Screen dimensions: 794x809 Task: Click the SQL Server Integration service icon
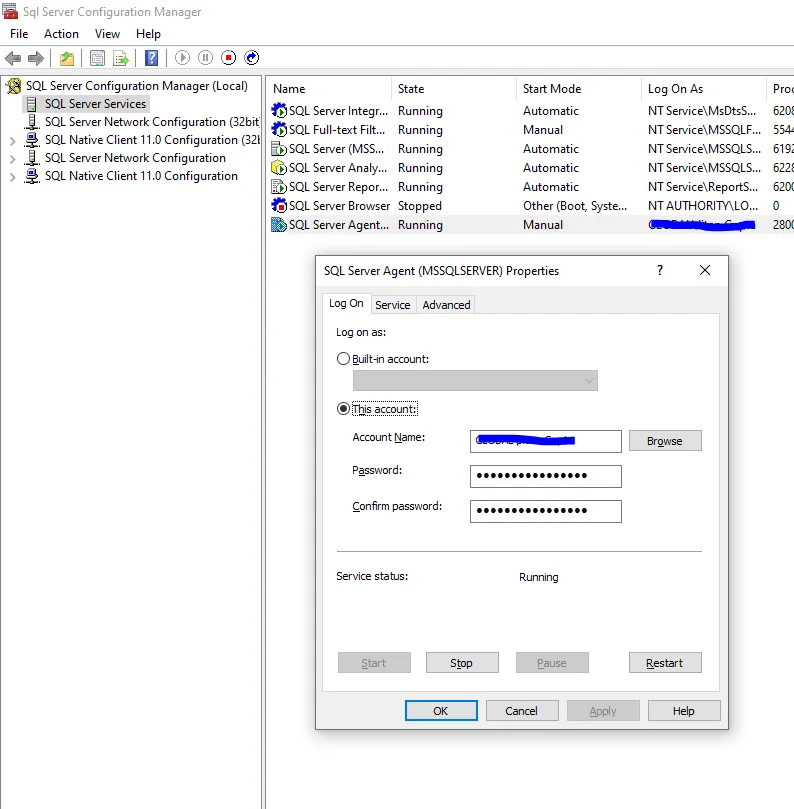tap(279, 110)
